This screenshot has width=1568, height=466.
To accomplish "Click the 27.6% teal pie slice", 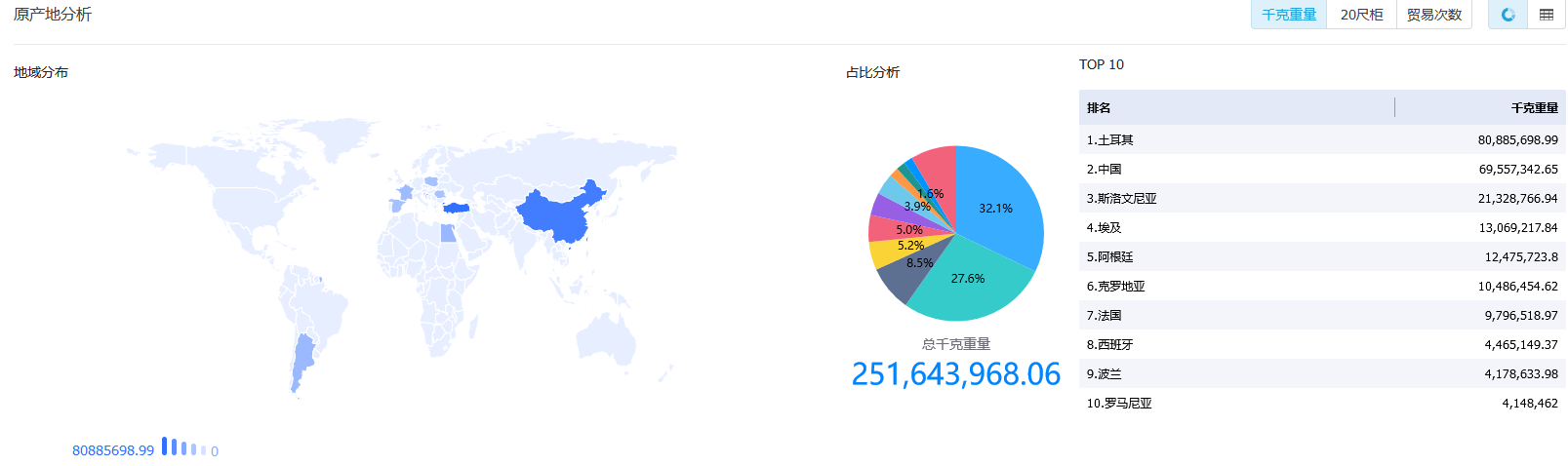I will [x=969, y=283].
